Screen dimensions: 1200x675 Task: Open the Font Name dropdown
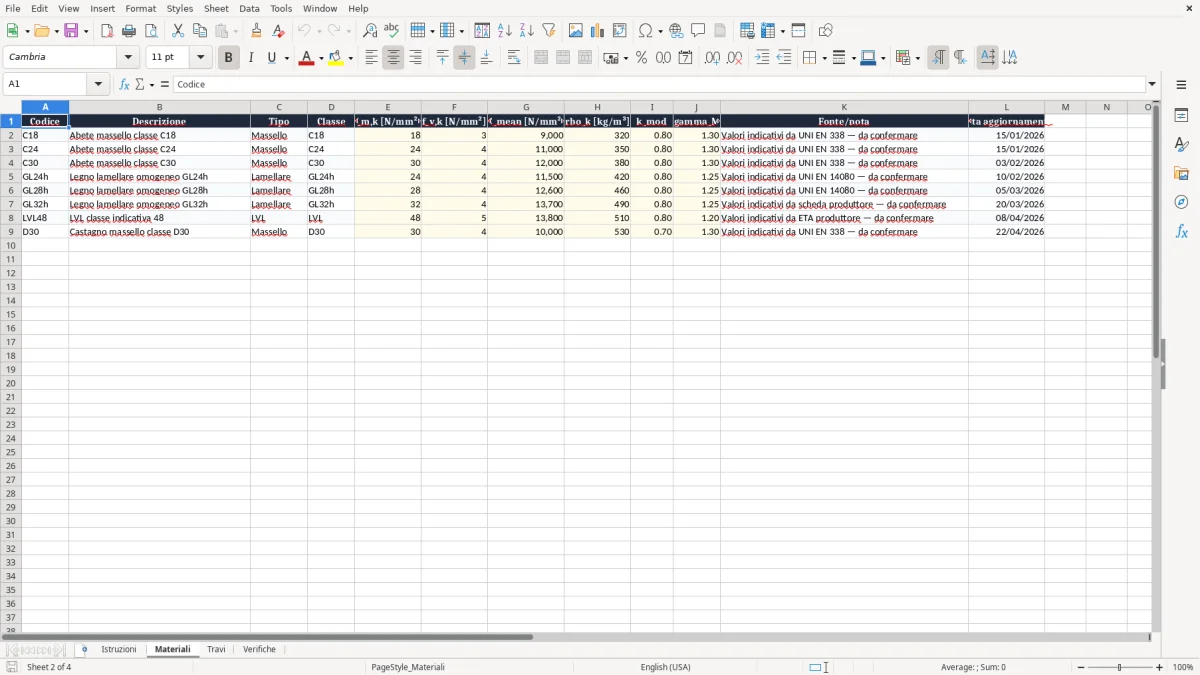click(x=128, y=58)
